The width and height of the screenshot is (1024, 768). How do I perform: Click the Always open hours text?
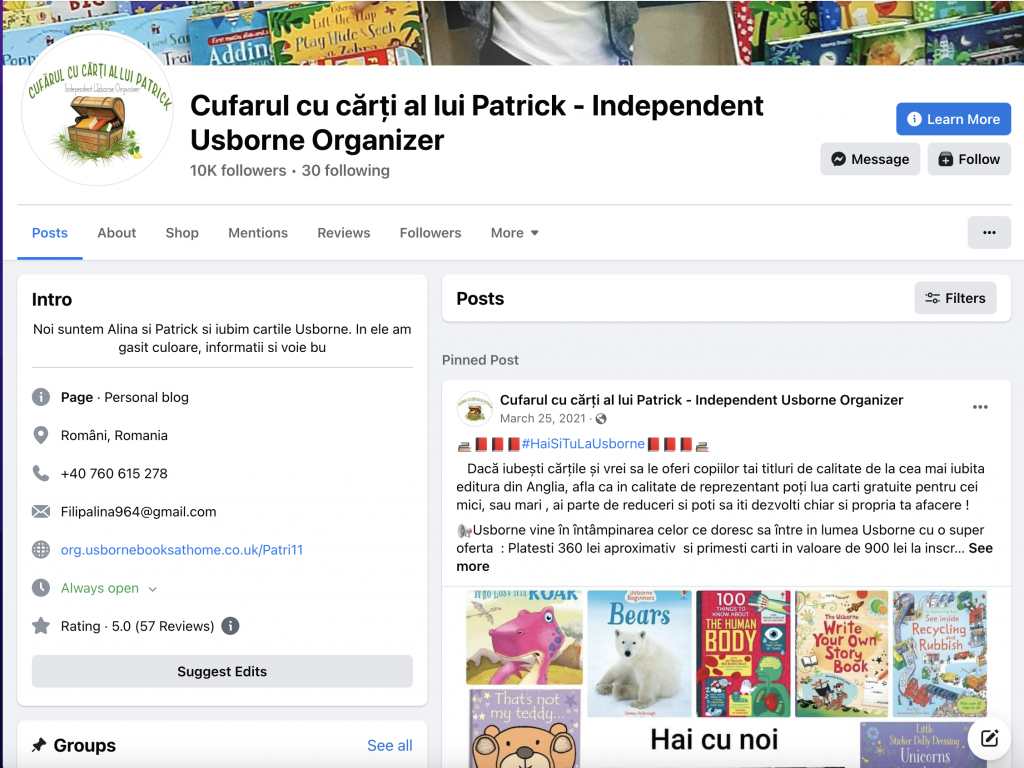100,588
